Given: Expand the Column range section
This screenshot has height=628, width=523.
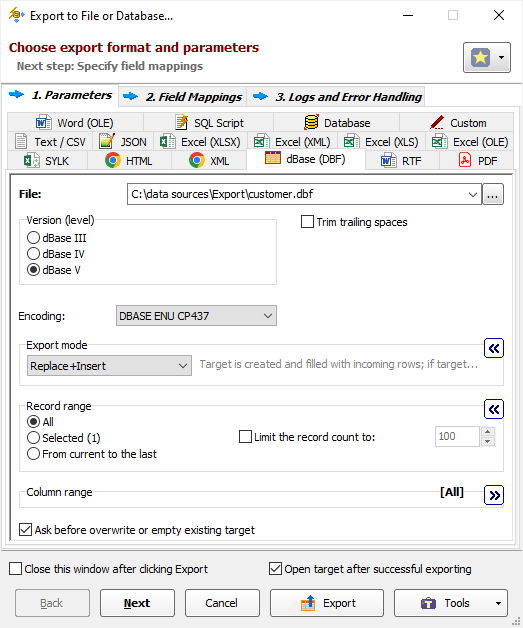Looking at the screenshot, I should point(494,495).
